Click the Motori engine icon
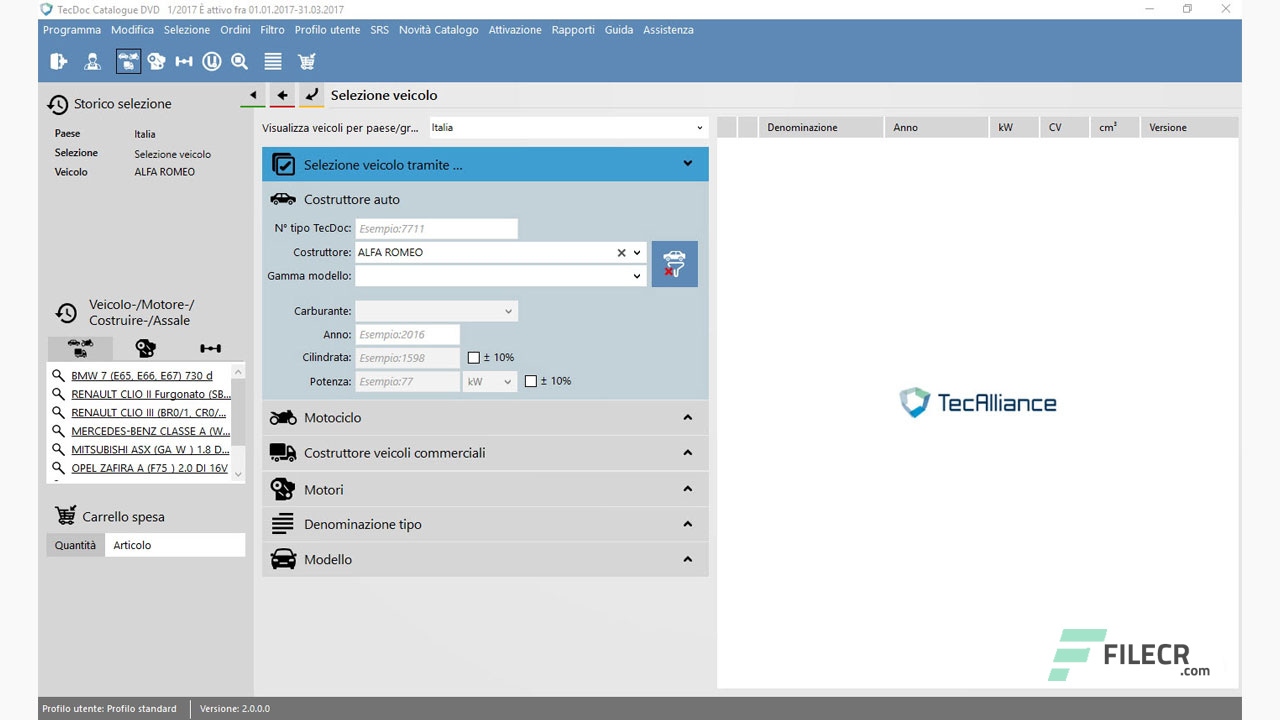The image size is (1280, 720). click(284, 489)
